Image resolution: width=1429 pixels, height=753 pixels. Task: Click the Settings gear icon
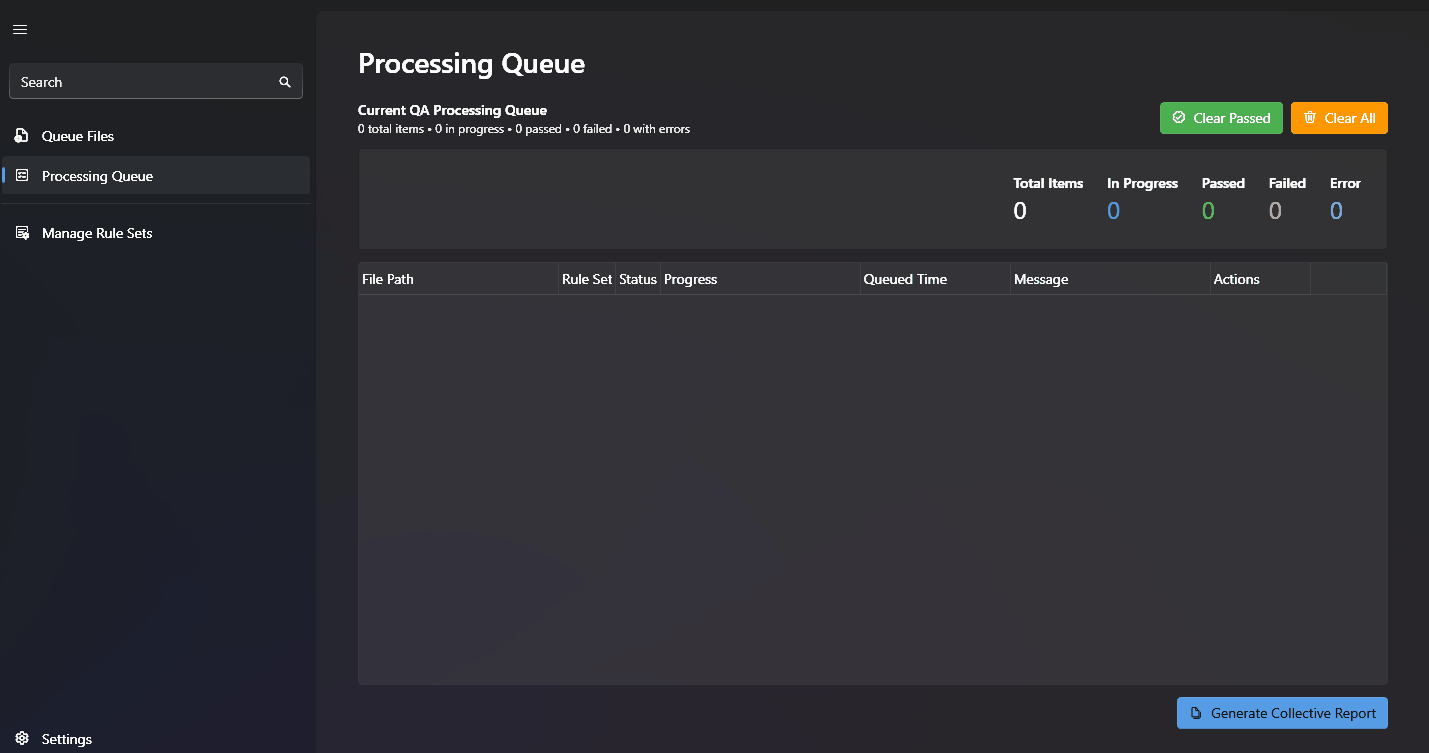21,738
